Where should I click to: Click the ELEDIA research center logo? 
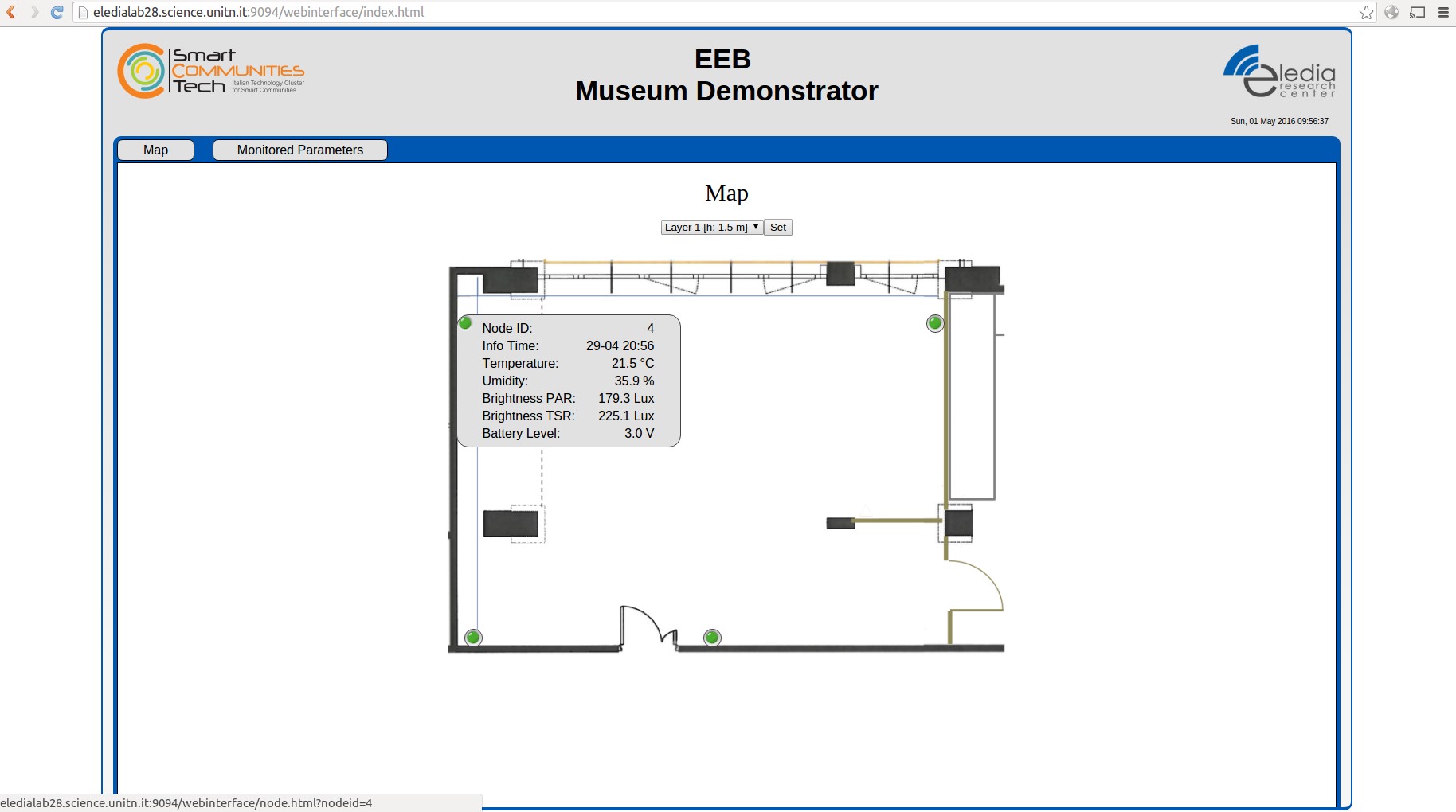point(1279,72)
